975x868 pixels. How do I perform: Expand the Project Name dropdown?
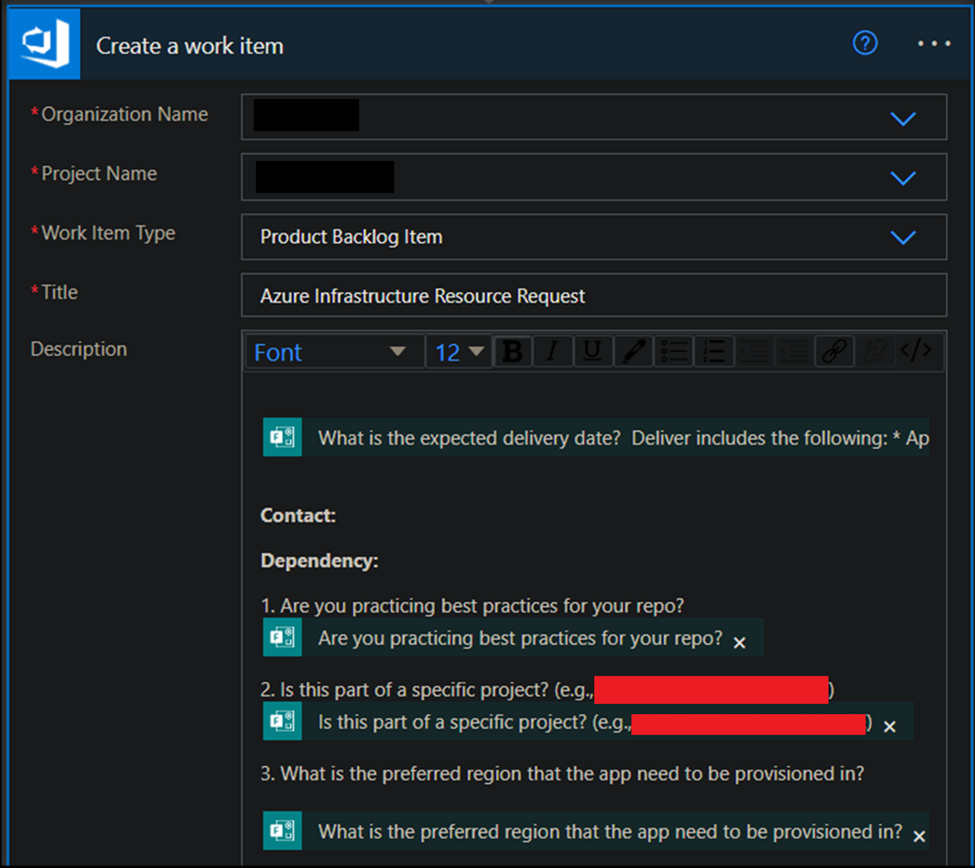pos(902,178)
